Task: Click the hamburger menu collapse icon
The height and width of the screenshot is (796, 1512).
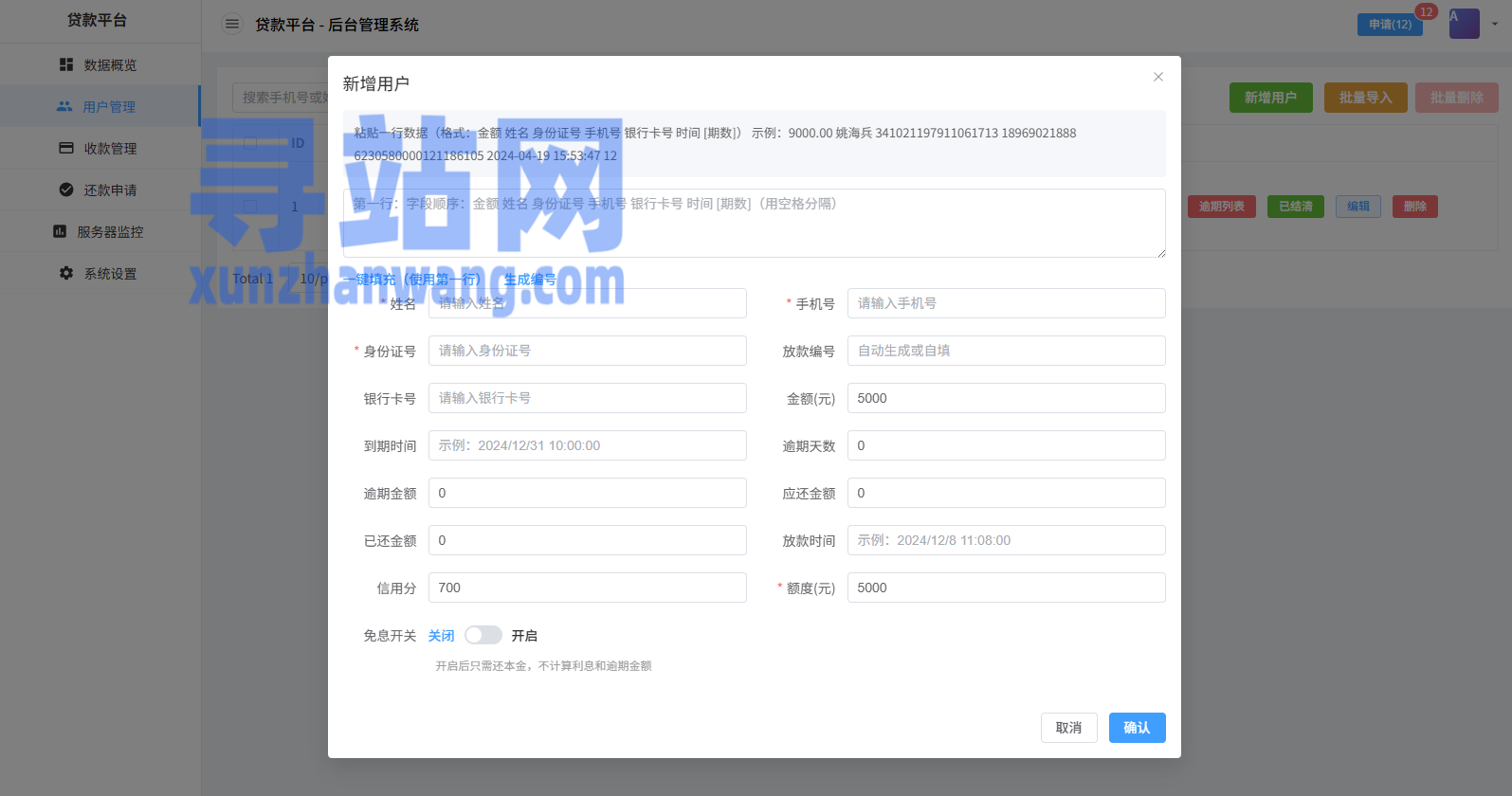Action: 232,24
